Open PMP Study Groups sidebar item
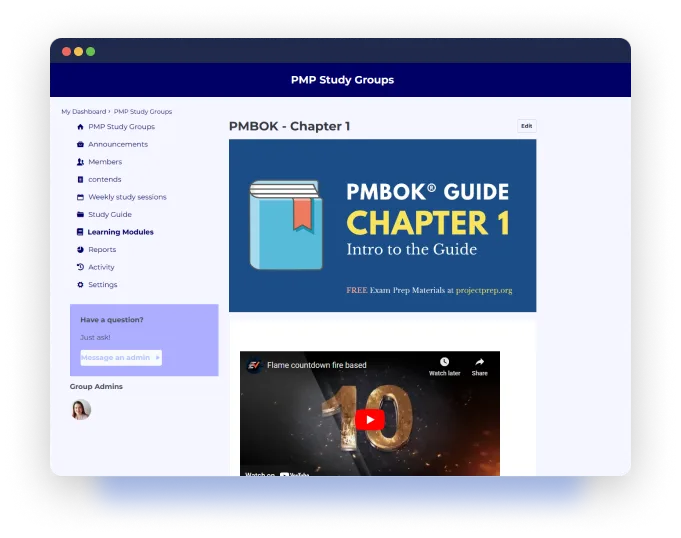 (122, 127)
